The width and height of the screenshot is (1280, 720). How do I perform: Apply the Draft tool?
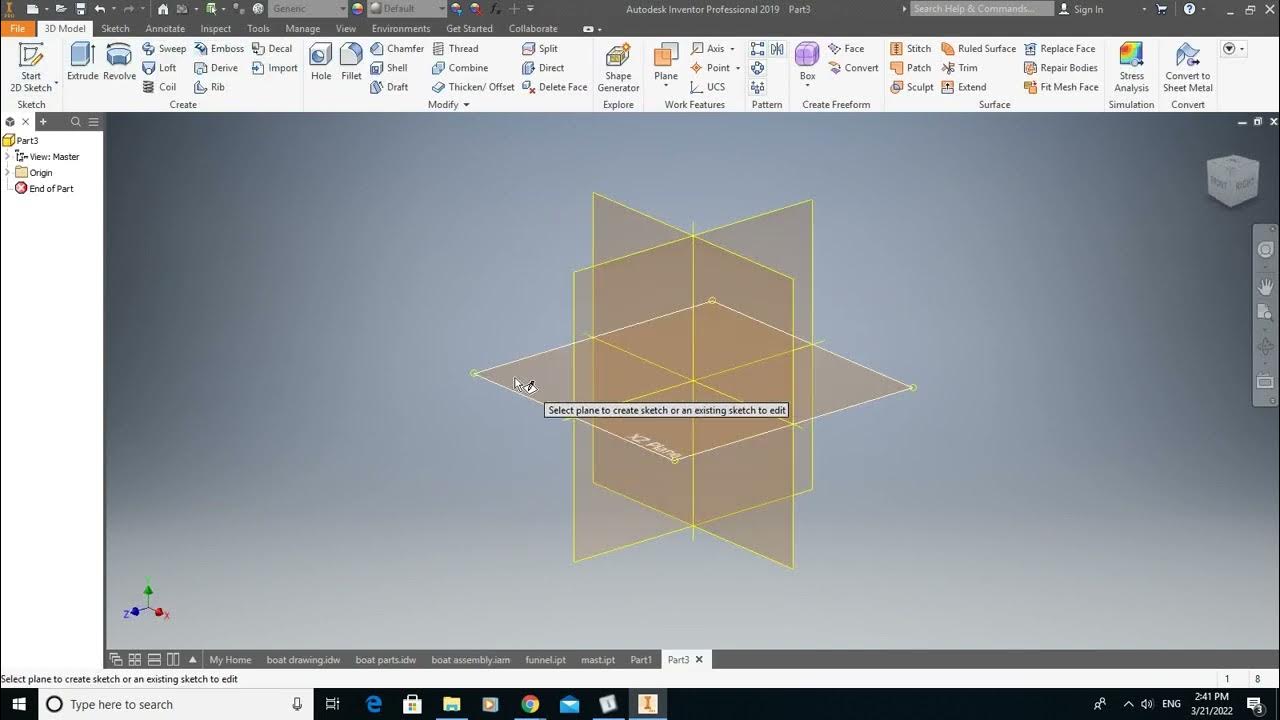tap(389, 87)
